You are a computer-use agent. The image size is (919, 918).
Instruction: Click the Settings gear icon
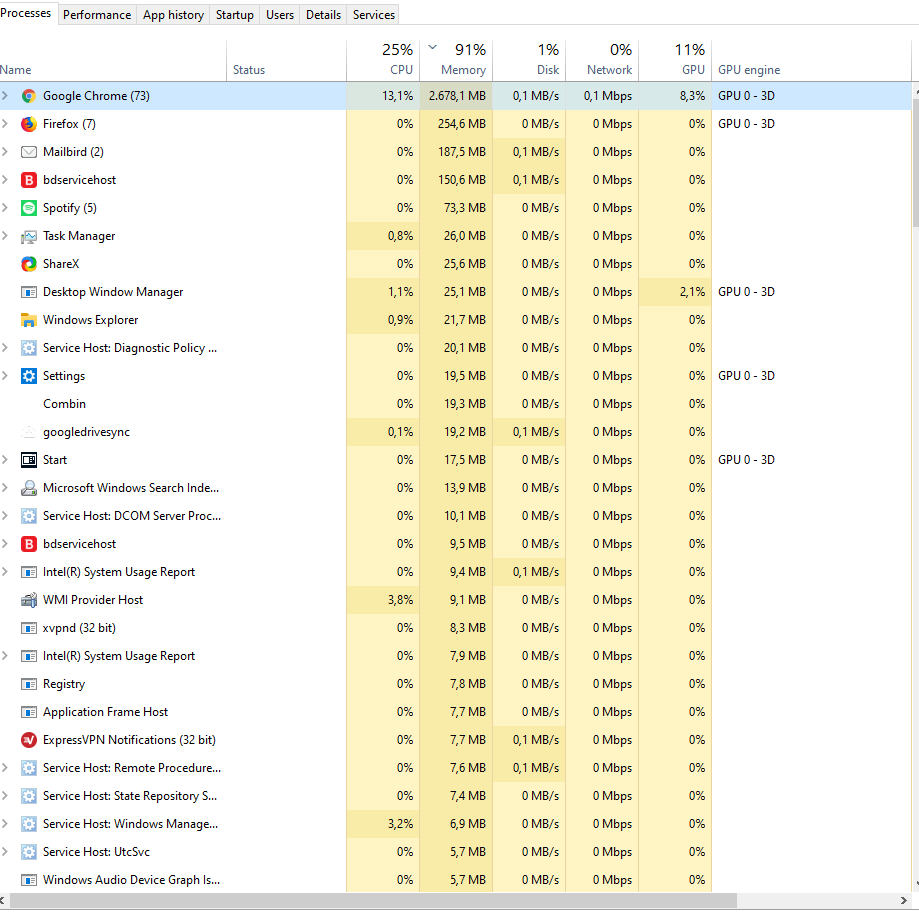(28, 376)
